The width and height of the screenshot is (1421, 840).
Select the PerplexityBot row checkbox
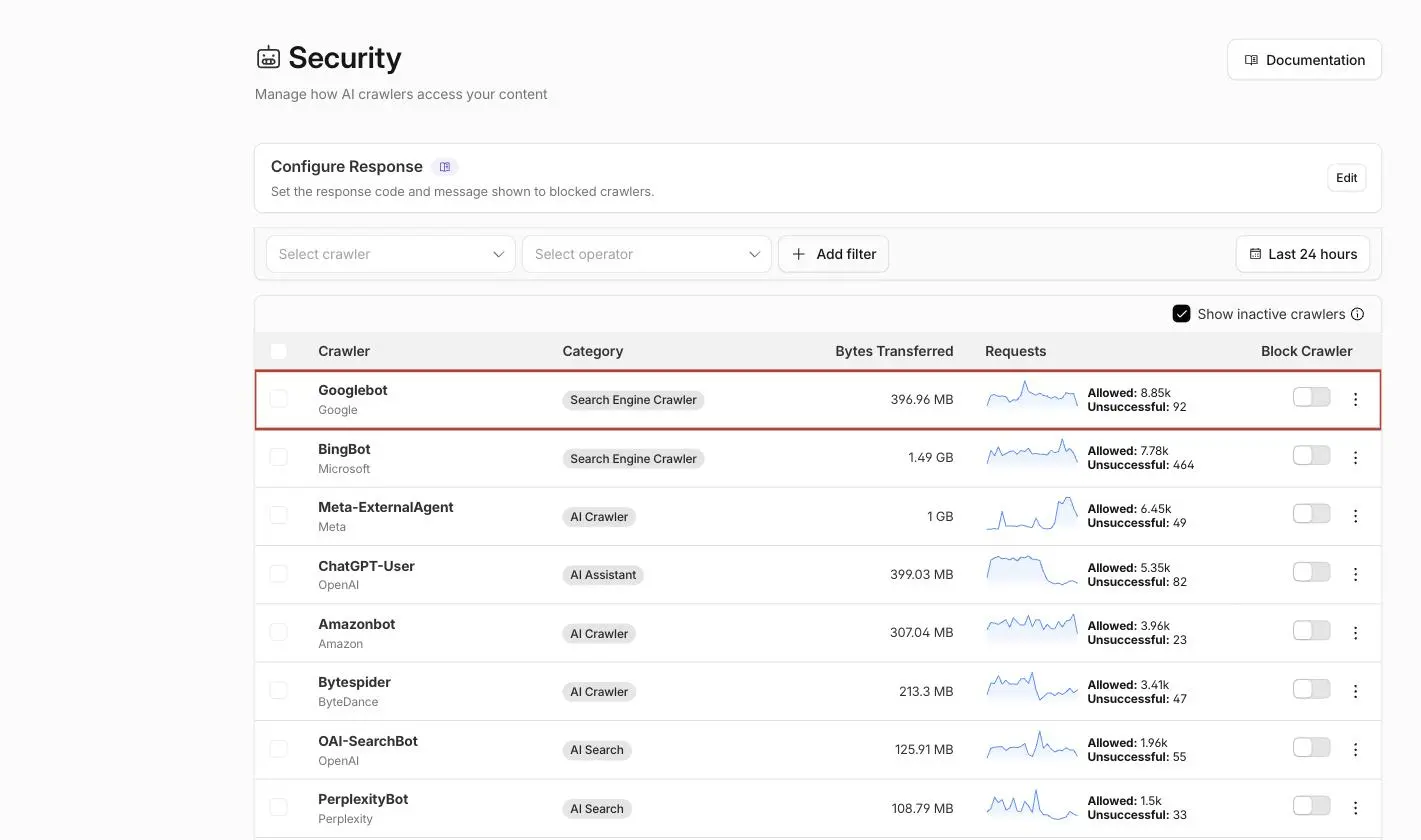[278, 807]
